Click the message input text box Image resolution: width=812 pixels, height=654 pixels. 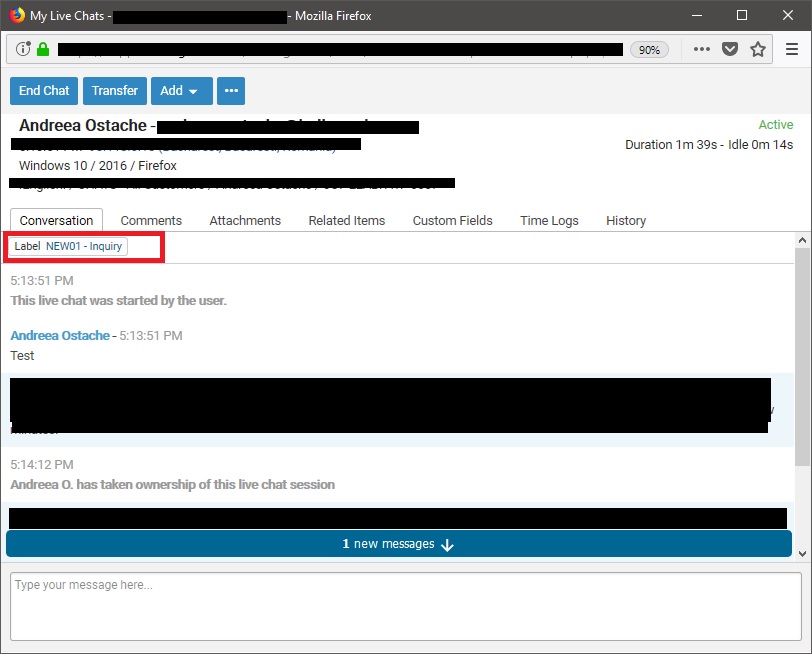click(x=405, y=605)
